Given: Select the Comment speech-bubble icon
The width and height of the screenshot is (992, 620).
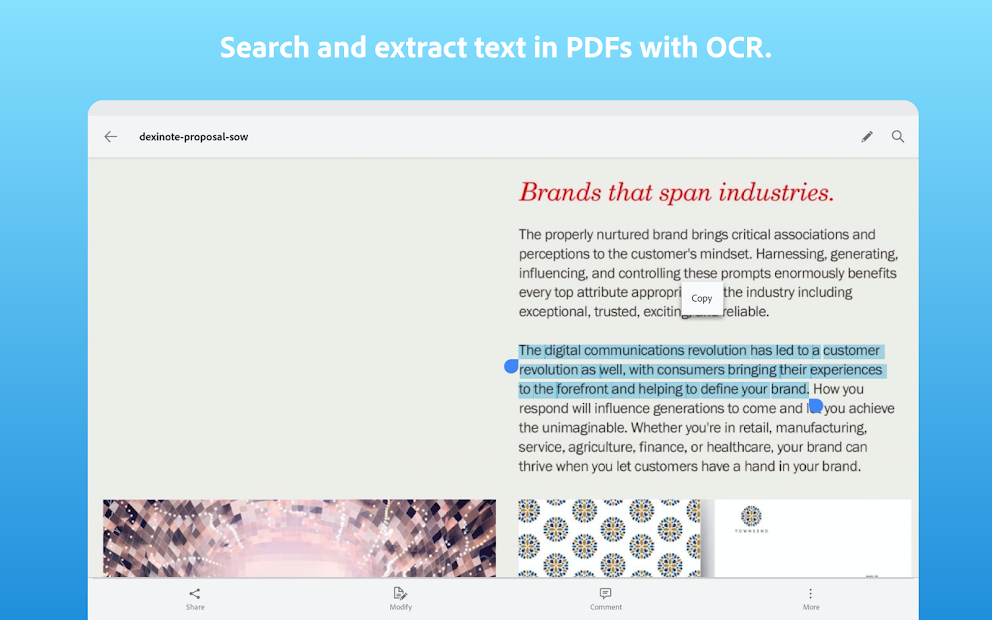Looking at the screenshot, I should (606, 593).
